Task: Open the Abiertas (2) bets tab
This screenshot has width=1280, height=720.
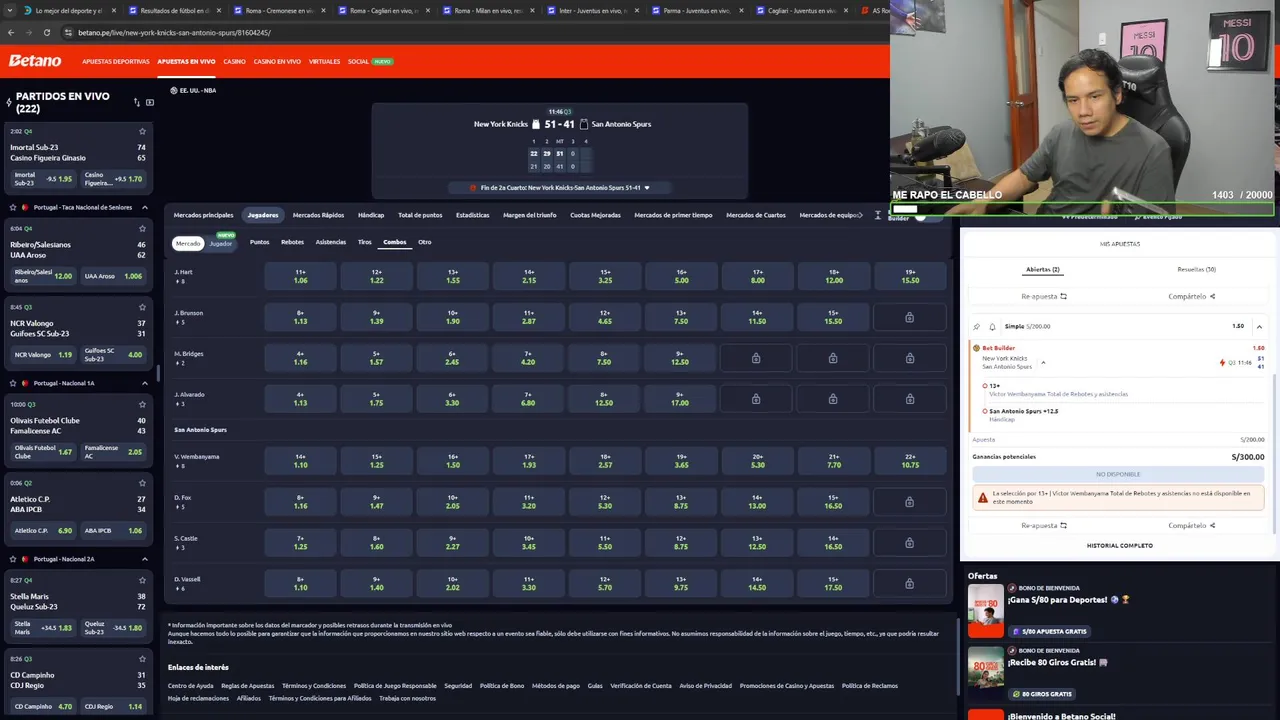Action: (x=1042, y=269)
